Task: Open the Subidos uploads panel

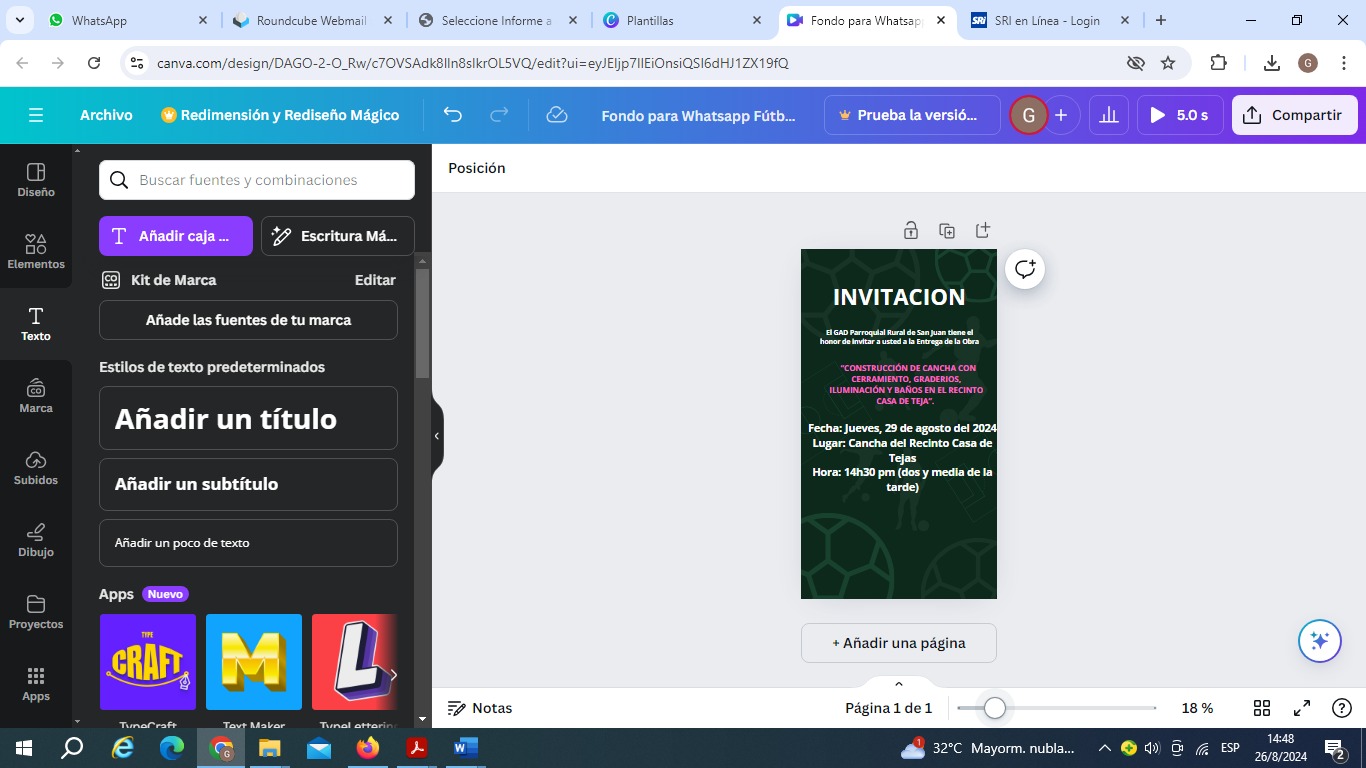Action: tap(36, 467)
